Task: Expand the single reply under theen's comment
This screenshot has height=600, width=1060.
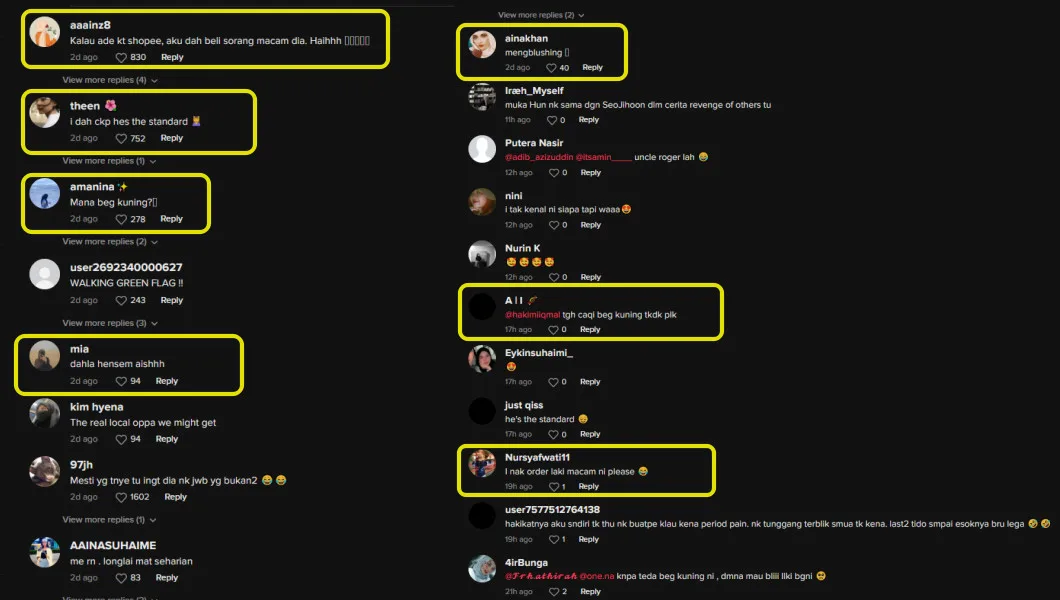Action: click(x=110, y=161)
